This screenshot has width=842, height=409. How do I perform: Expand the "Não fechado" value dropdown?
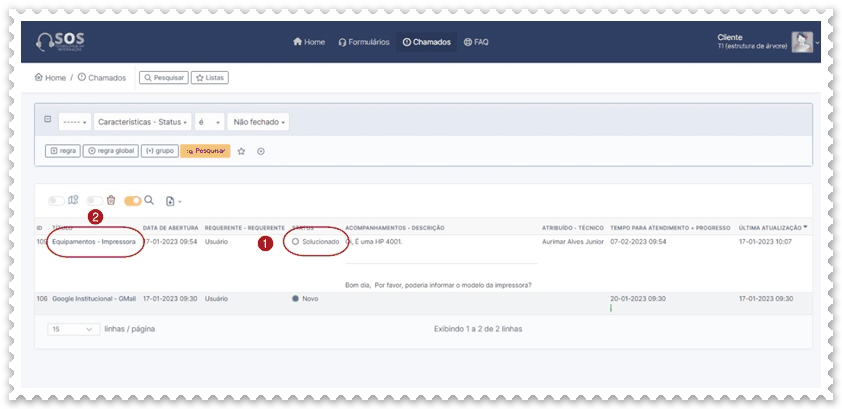(x=259, y=122)
